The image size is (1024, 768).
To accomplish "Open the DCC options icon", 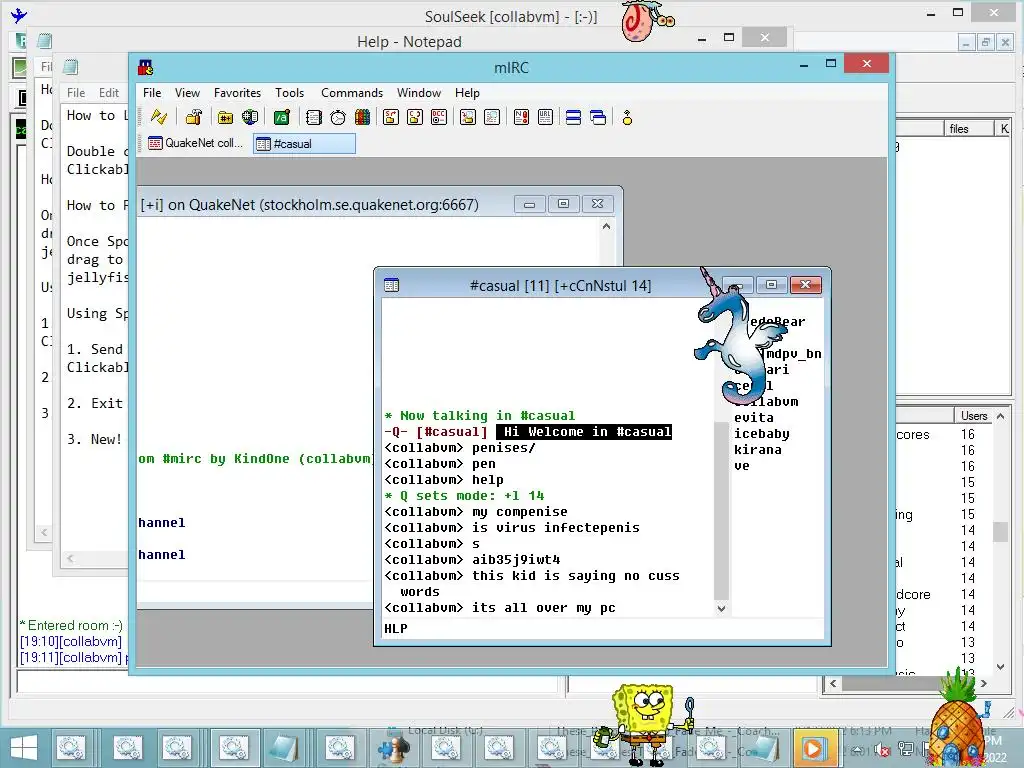I will coord(439,118).
